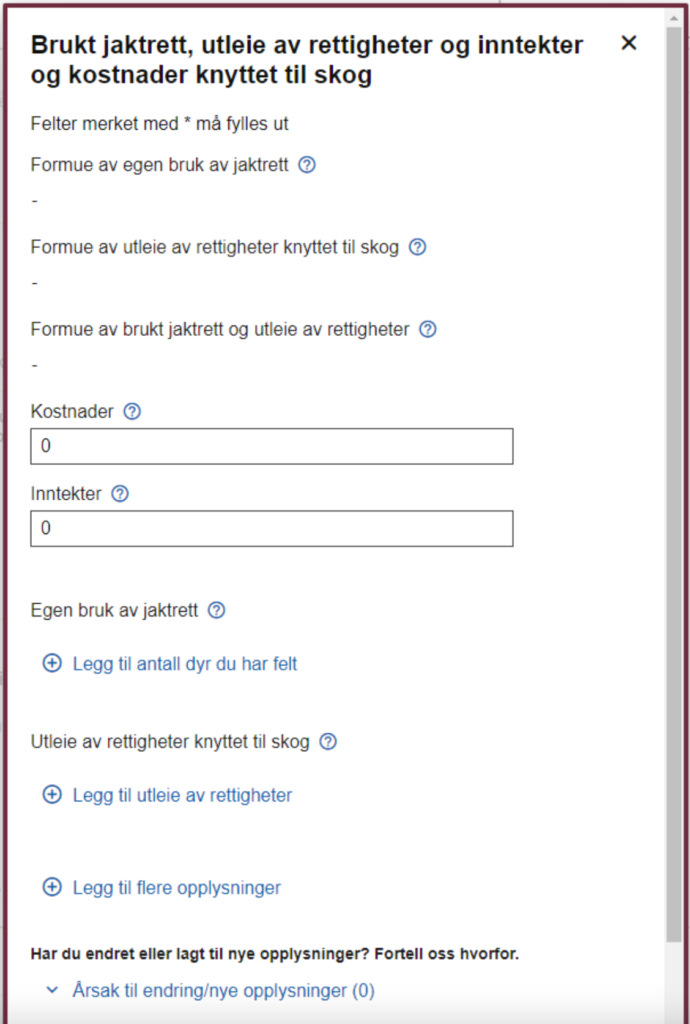
Task: Close the Brukt jaktrett dialog
Action: (629, 43)
